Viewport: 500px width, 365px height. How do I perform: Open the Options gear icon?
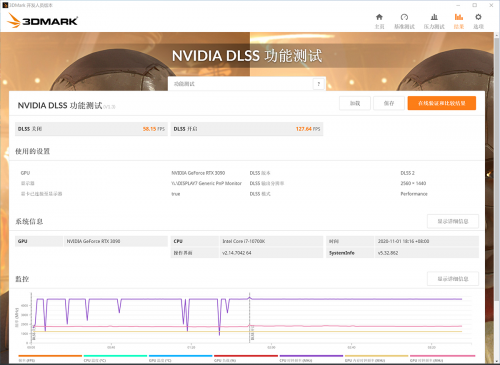478,17
